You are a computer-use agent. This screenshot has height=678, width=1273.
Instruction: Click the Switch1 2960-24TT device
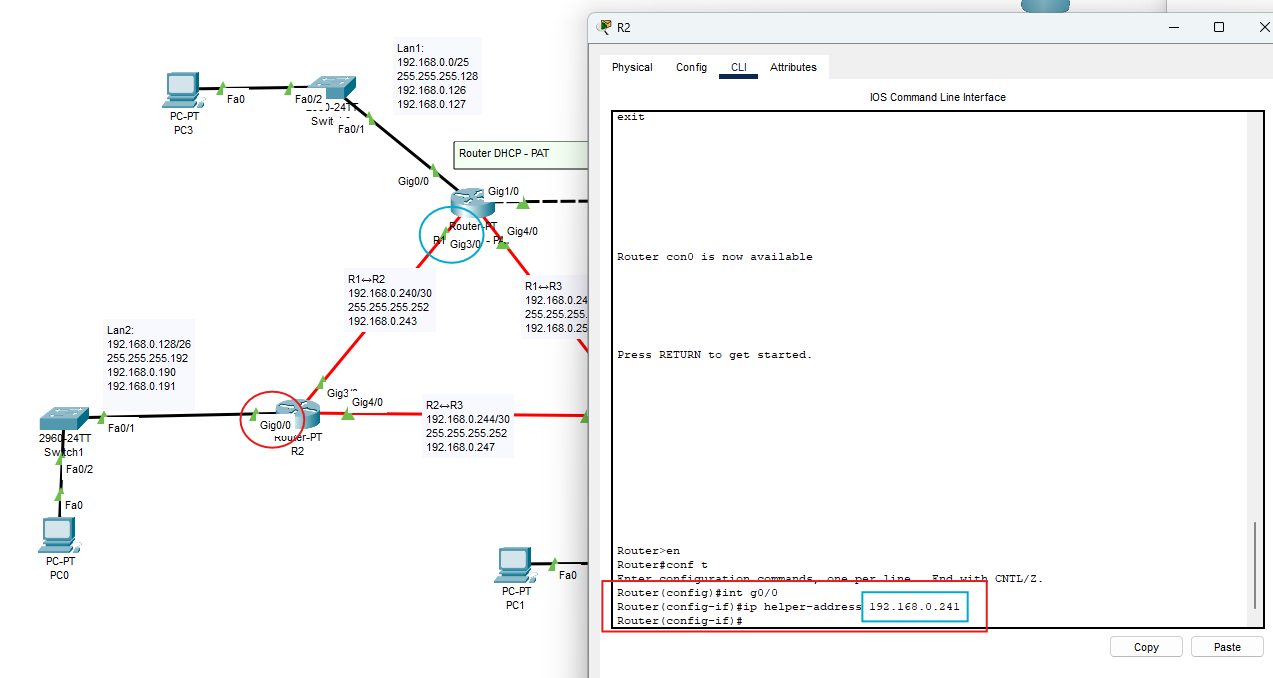pyautogui.click(x=63, y=417)
